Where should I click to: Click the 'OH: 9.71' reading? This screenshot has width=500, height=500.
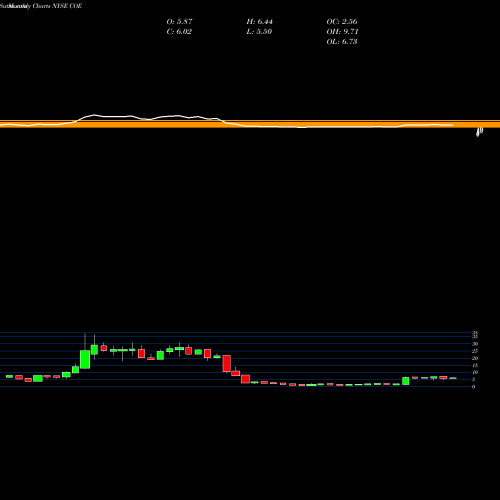pyautogui.click(x=342, y=31)
